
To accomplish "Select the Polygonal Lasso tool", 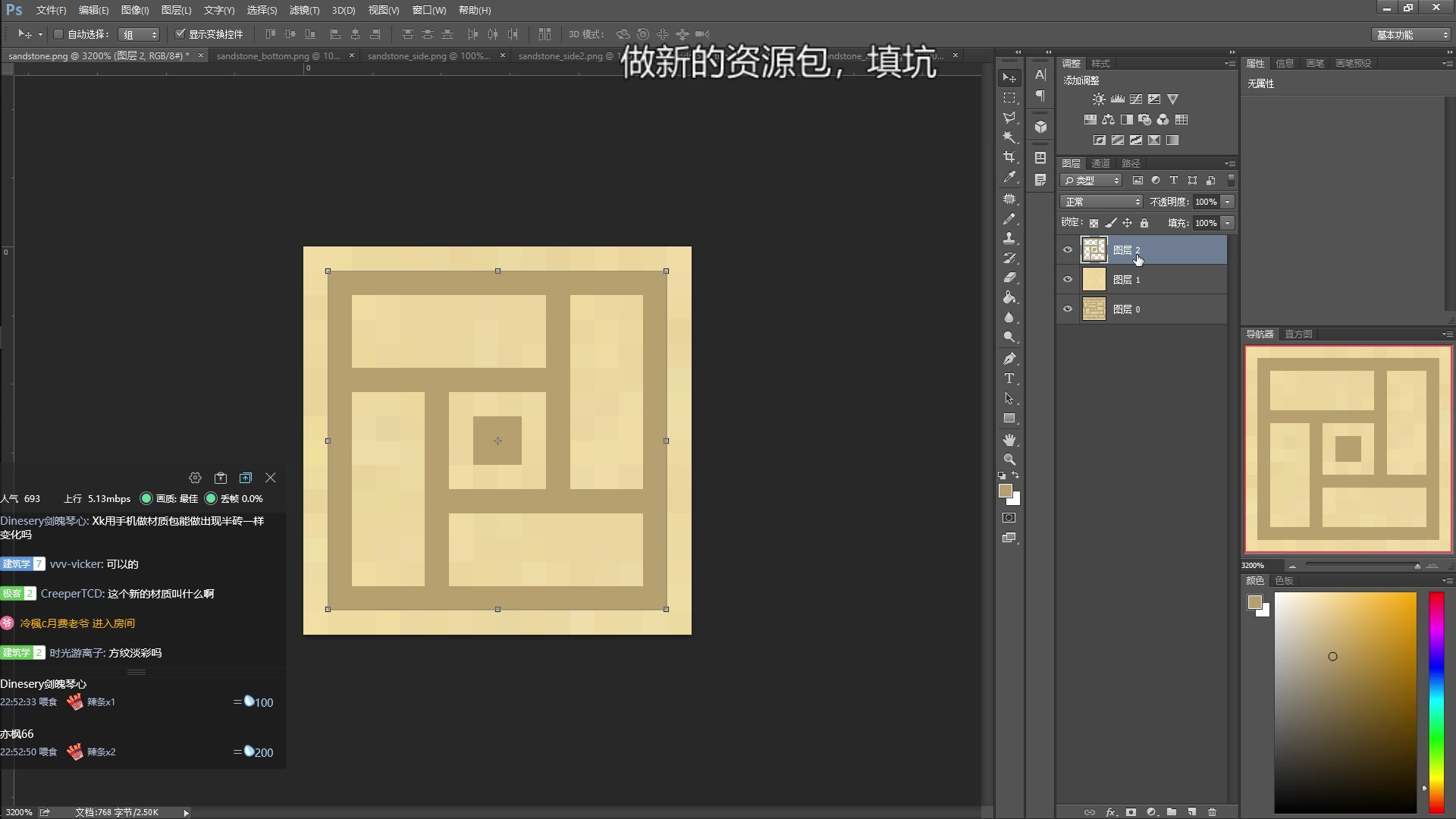I will [1009, 118].
